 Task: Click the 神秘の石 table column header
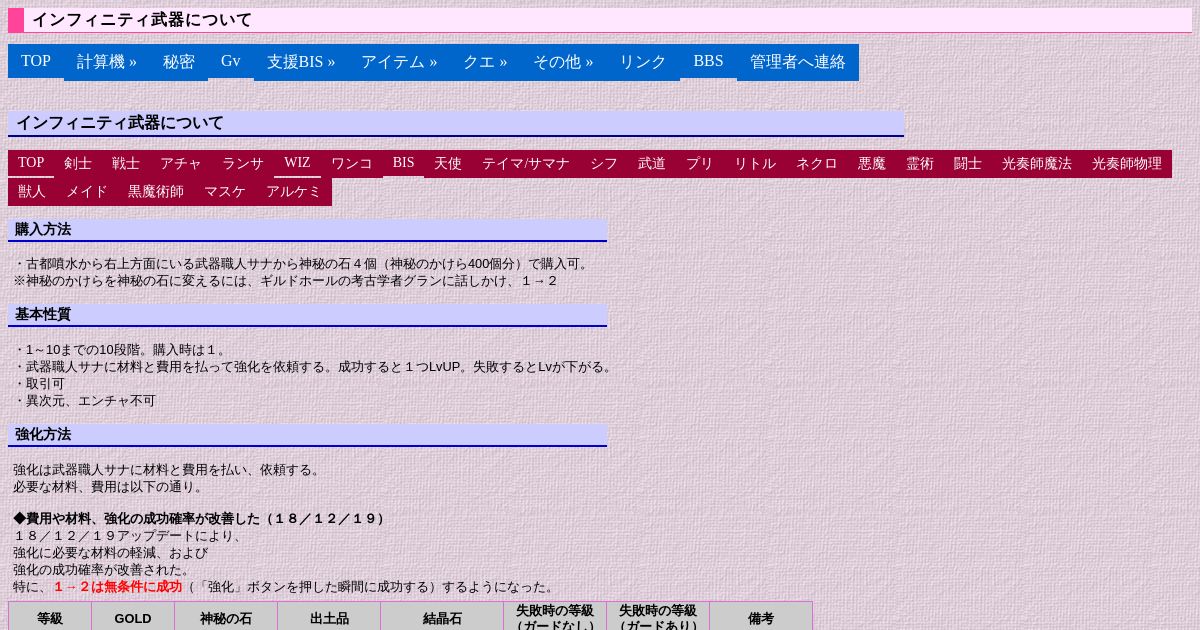tap(226, 618)
